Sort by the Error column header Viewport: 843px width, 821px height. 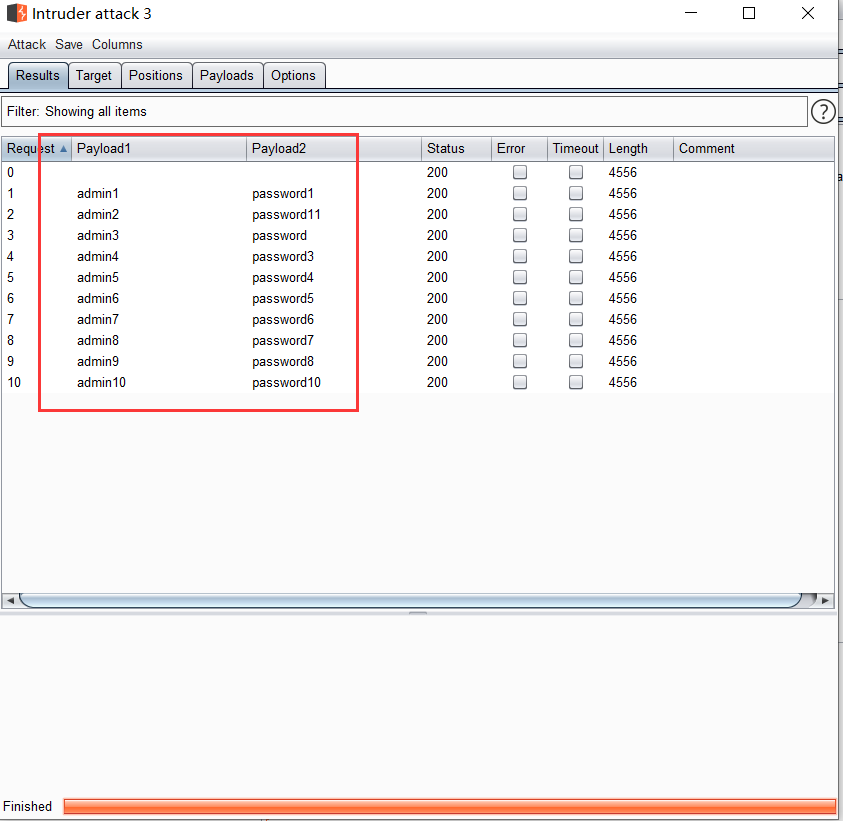(519, 148)
